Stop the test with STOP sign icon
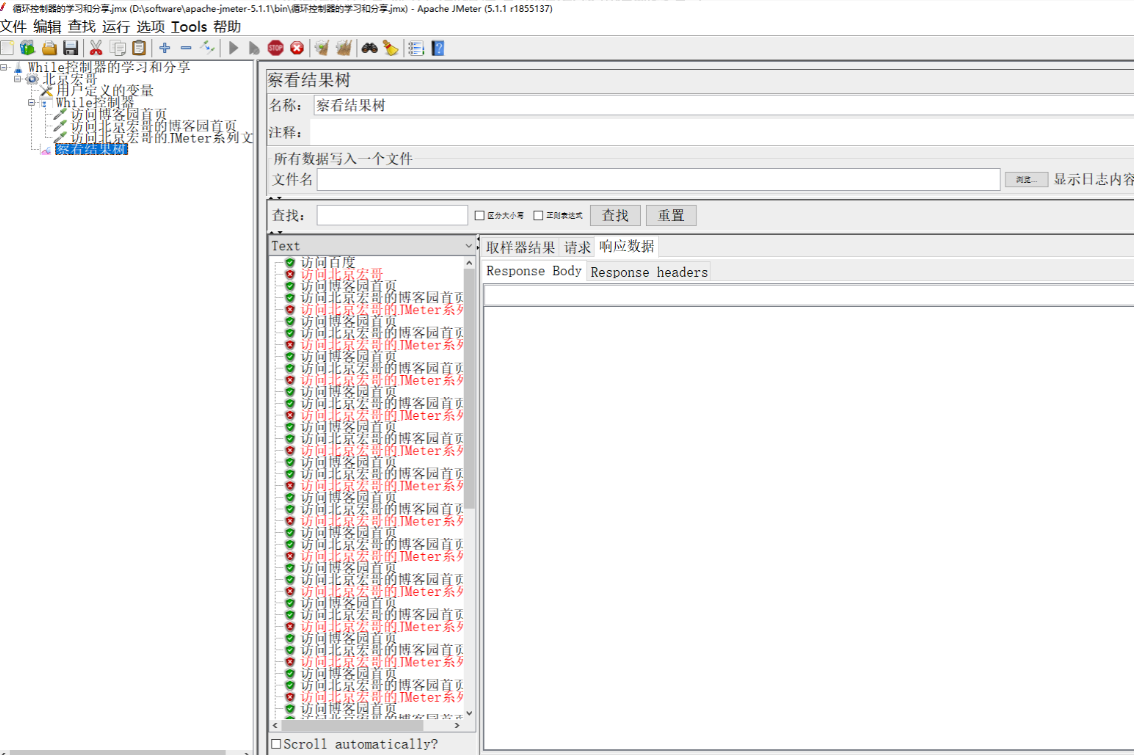 (276, 48)
